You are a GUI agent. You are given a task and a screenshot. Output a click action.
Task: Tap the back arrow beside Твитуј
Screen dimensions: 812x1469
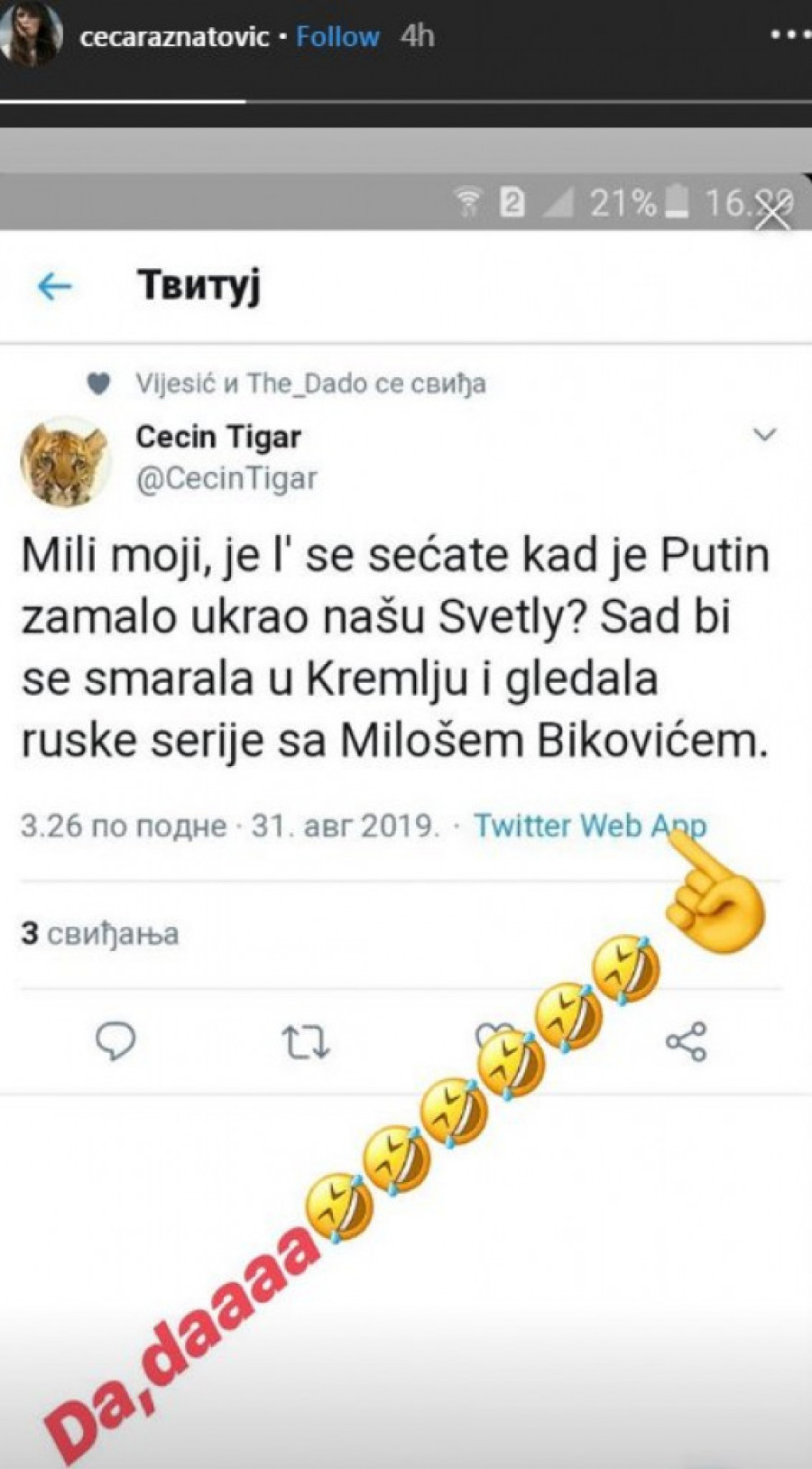55,287
